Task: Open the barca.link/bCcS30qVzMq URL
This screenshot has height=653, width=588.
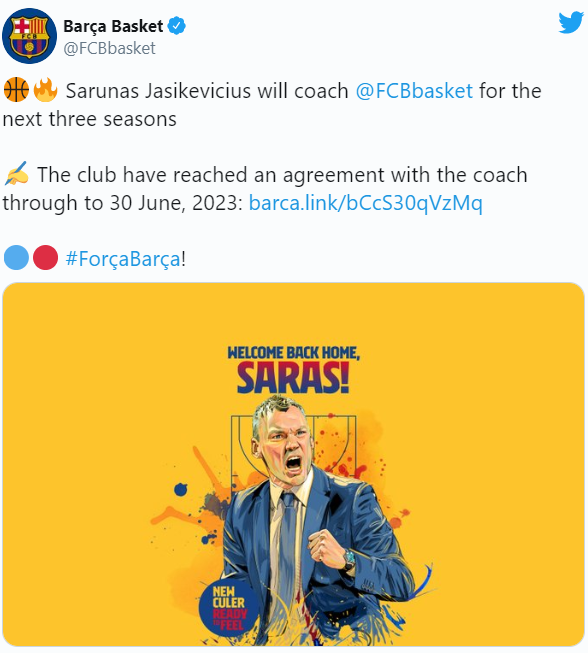Action: click(x=366, y=203)
